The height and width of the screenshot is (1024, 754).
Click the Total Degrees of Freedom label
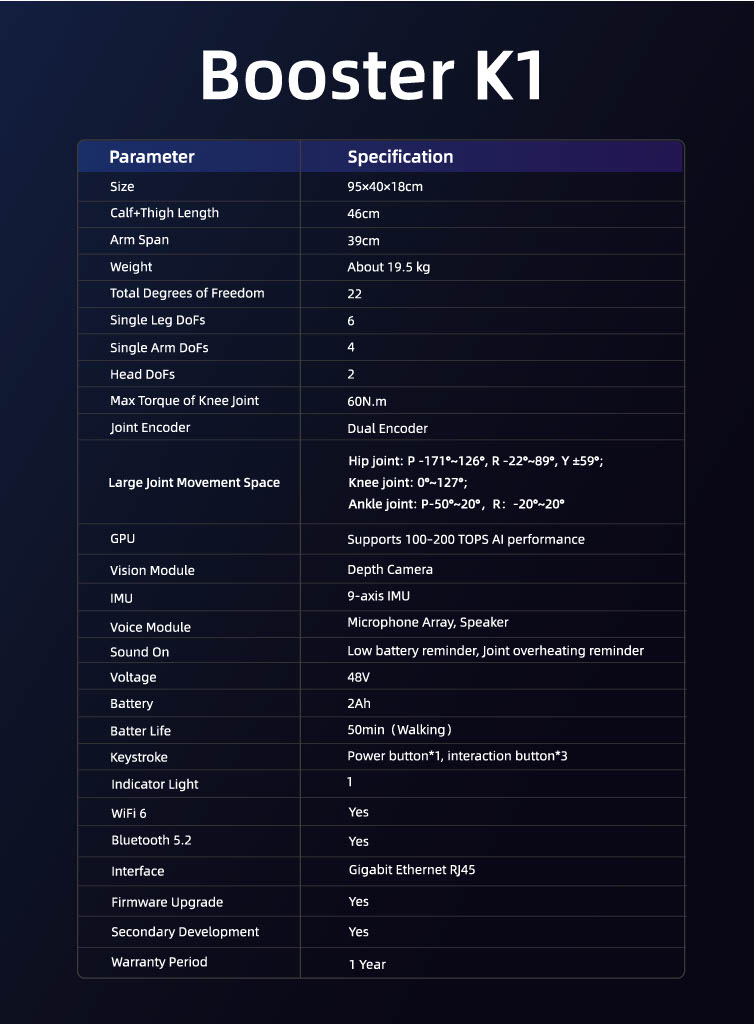(187, 293)
